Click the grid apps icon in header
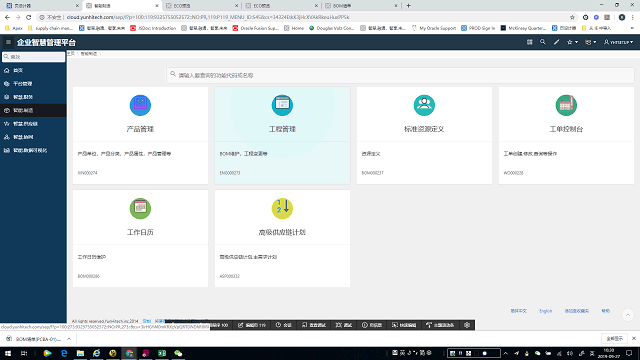Image resolution: width=640 pixels, height=360 pixels. point(529,42)
